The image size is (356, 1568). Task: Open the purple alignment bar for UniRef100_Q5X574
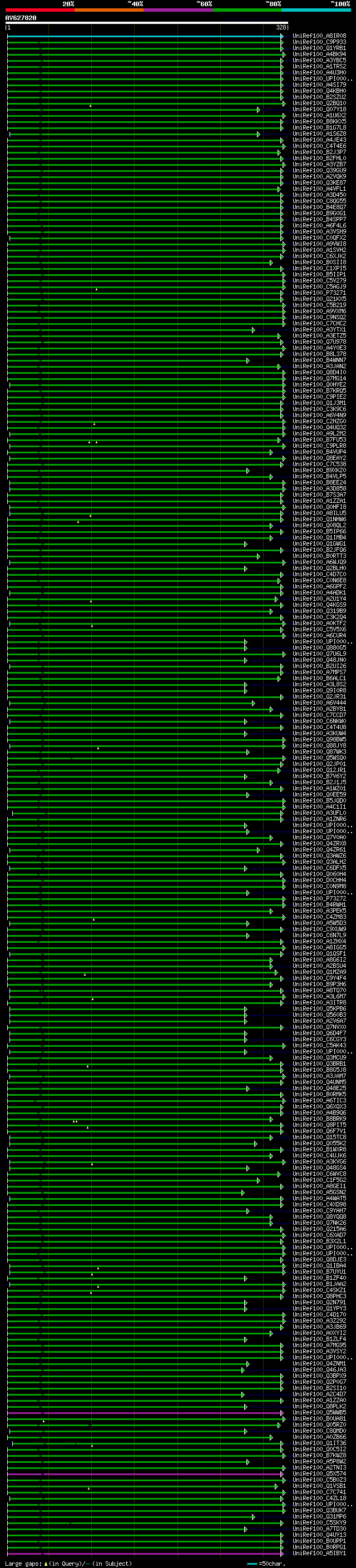(x=145, y=1474)
